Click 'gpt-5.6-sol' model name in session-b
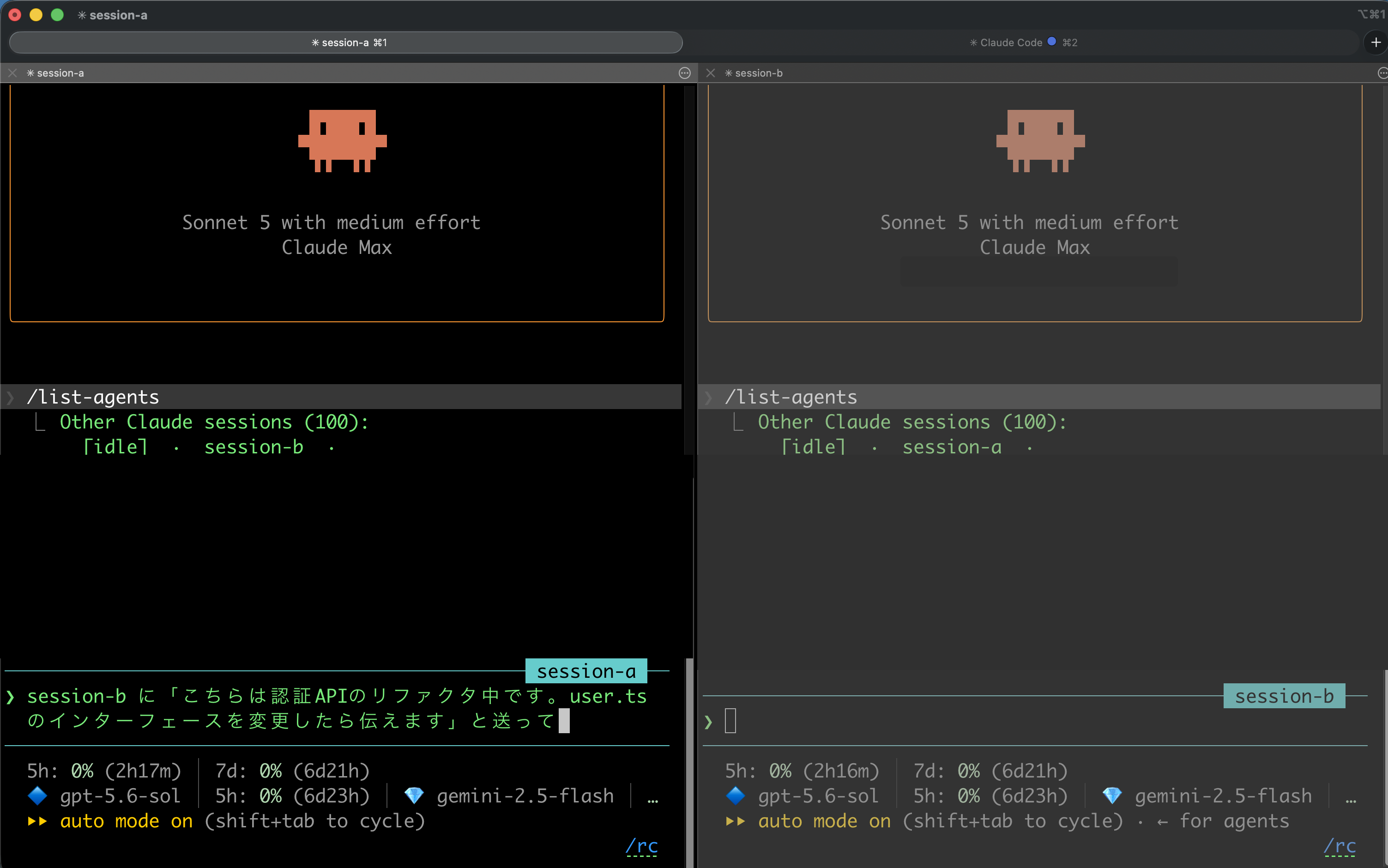 [x=818, y=796]
